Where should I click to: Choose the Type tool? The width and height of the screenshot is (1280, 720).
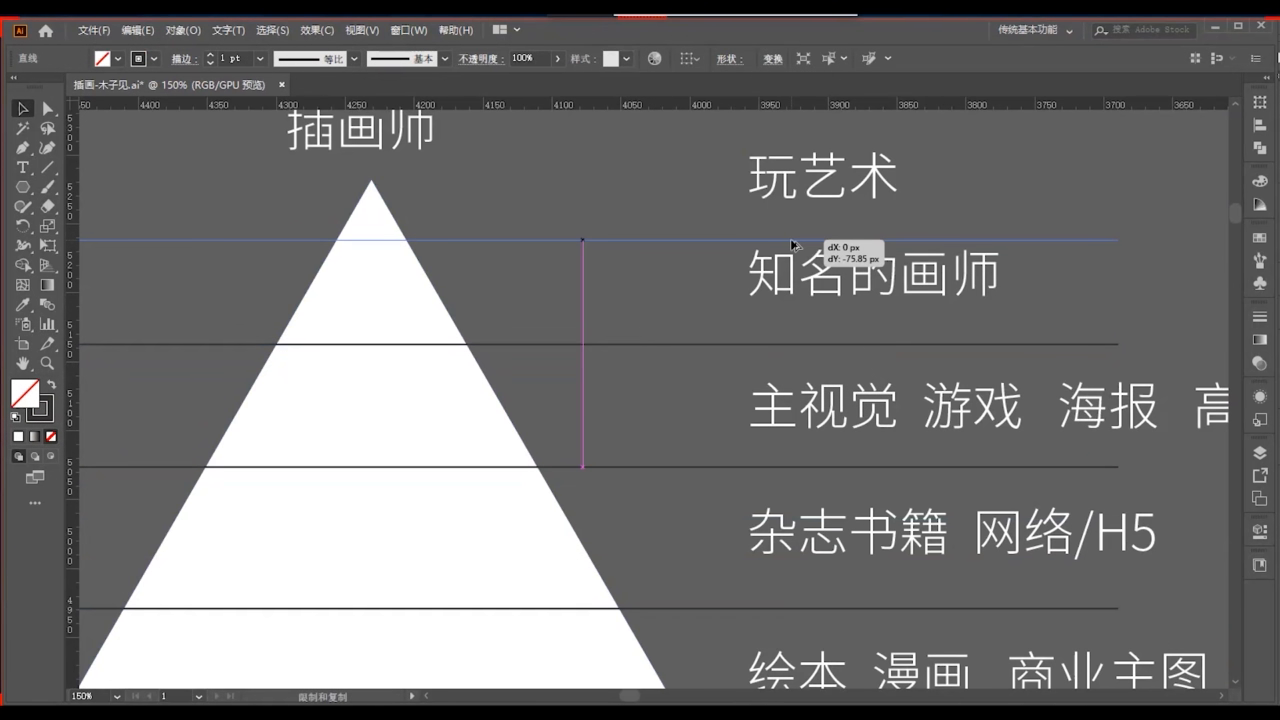click(x=22, y=167)
